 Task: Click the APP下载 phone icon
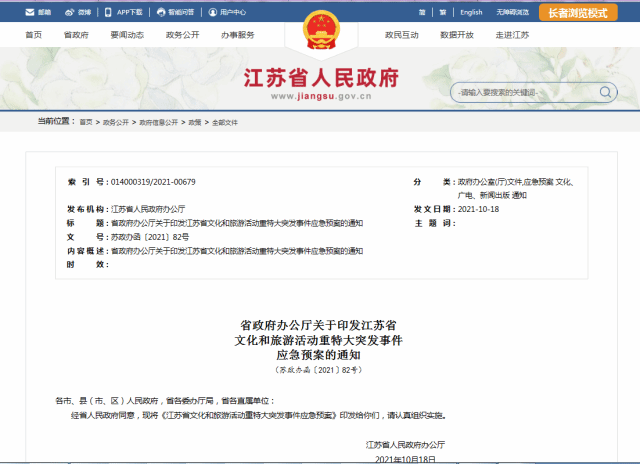coord(109,13)
